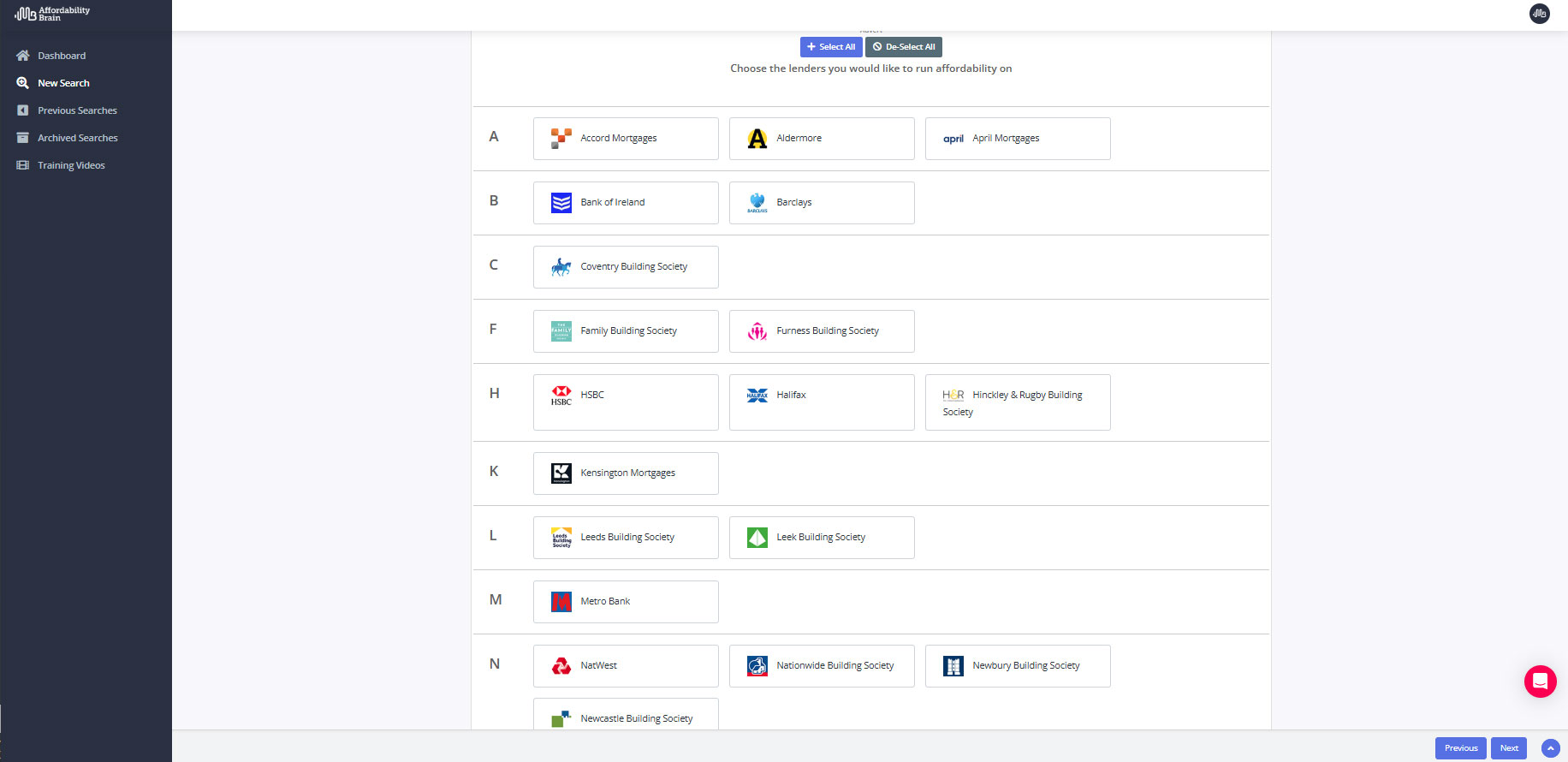Click the Furness Building Society logo
This screenshot has width=1568, height=762.
pos(757,331)
